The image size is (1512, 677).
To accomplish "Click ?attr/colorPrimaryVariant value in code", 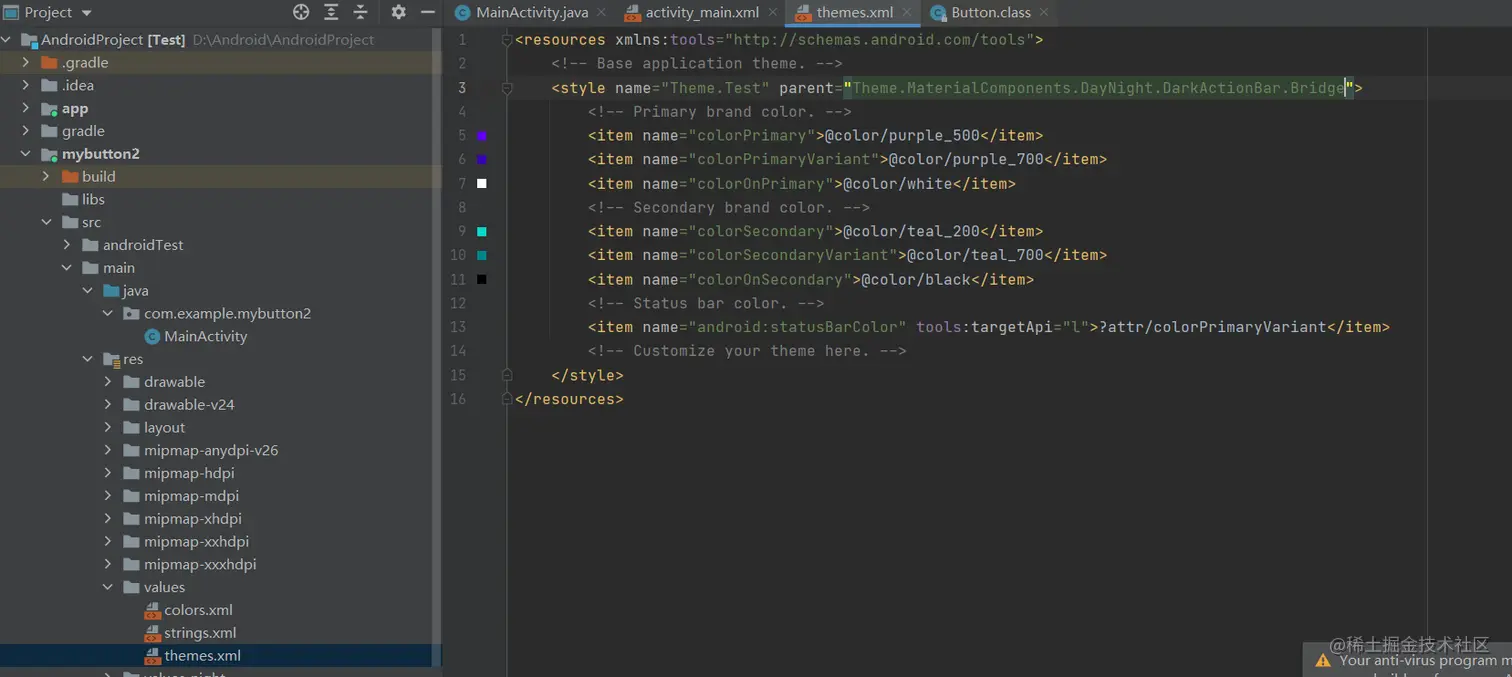I will click(x=1212, y=327).
